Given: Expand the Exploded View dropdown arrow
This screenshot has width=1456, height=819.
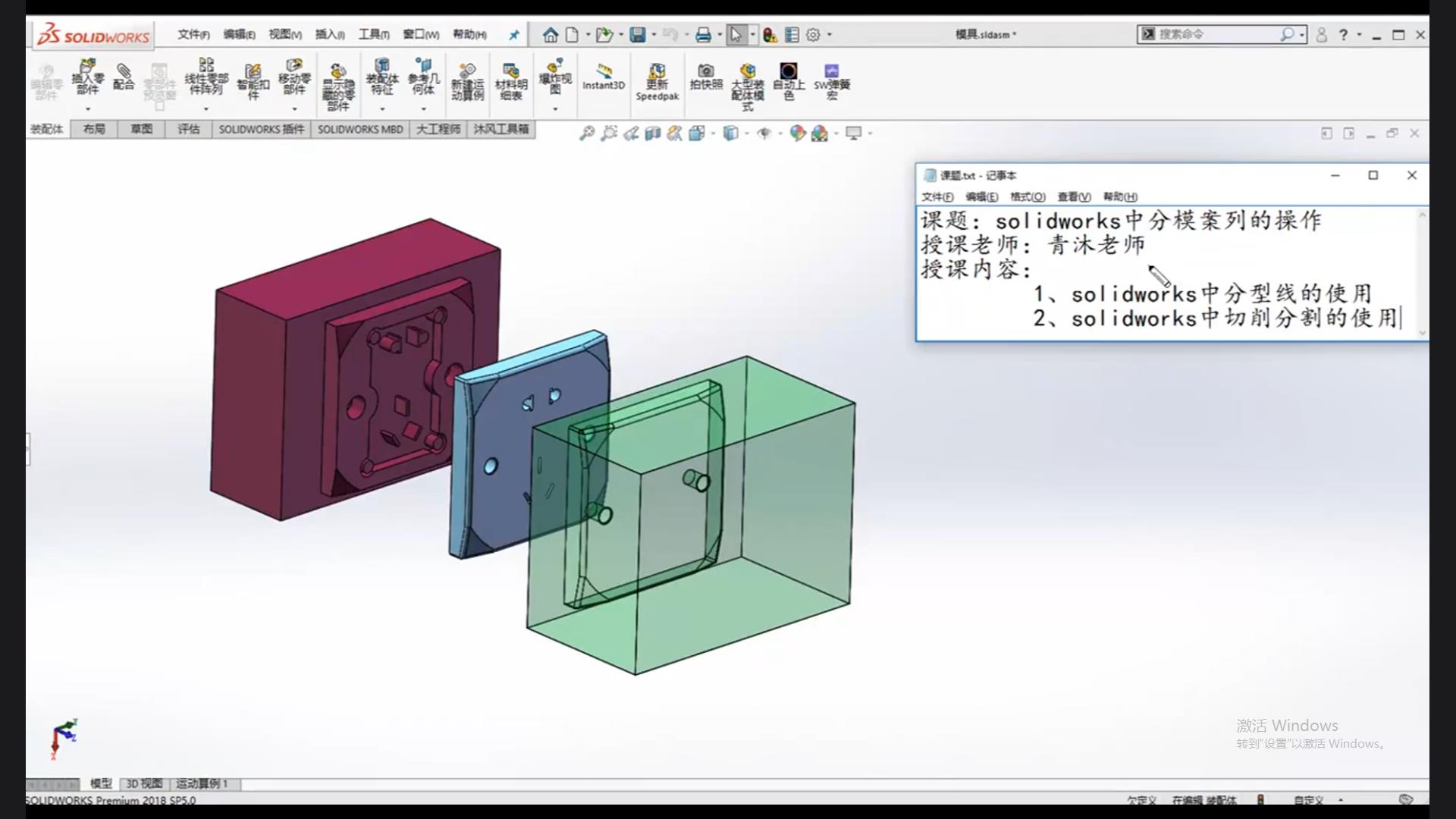Looking at the screenshot, I should [555, 108].
